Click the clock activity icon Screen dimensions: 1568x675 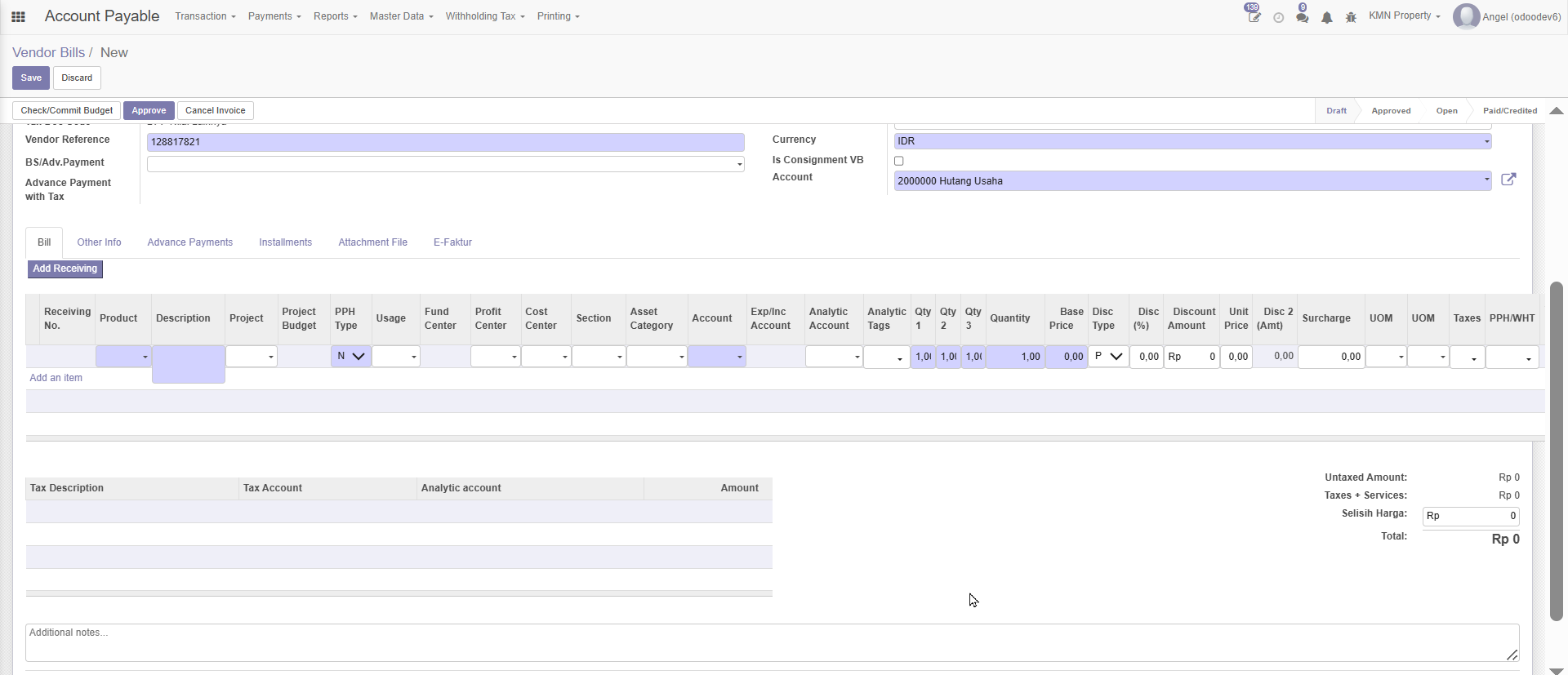coord(1279,17)
